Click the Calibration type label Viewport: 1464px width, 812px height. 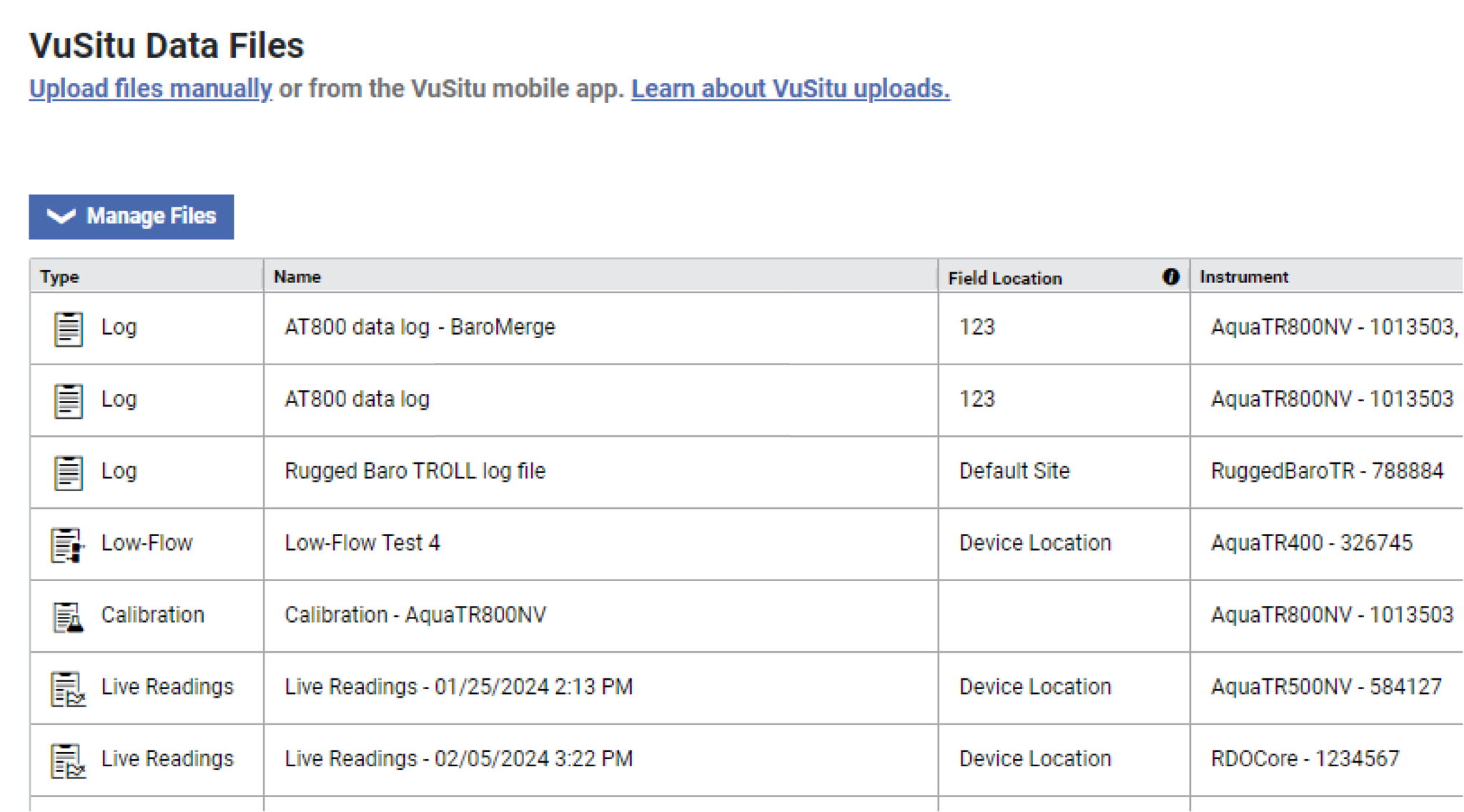click(x=153, y=615)
